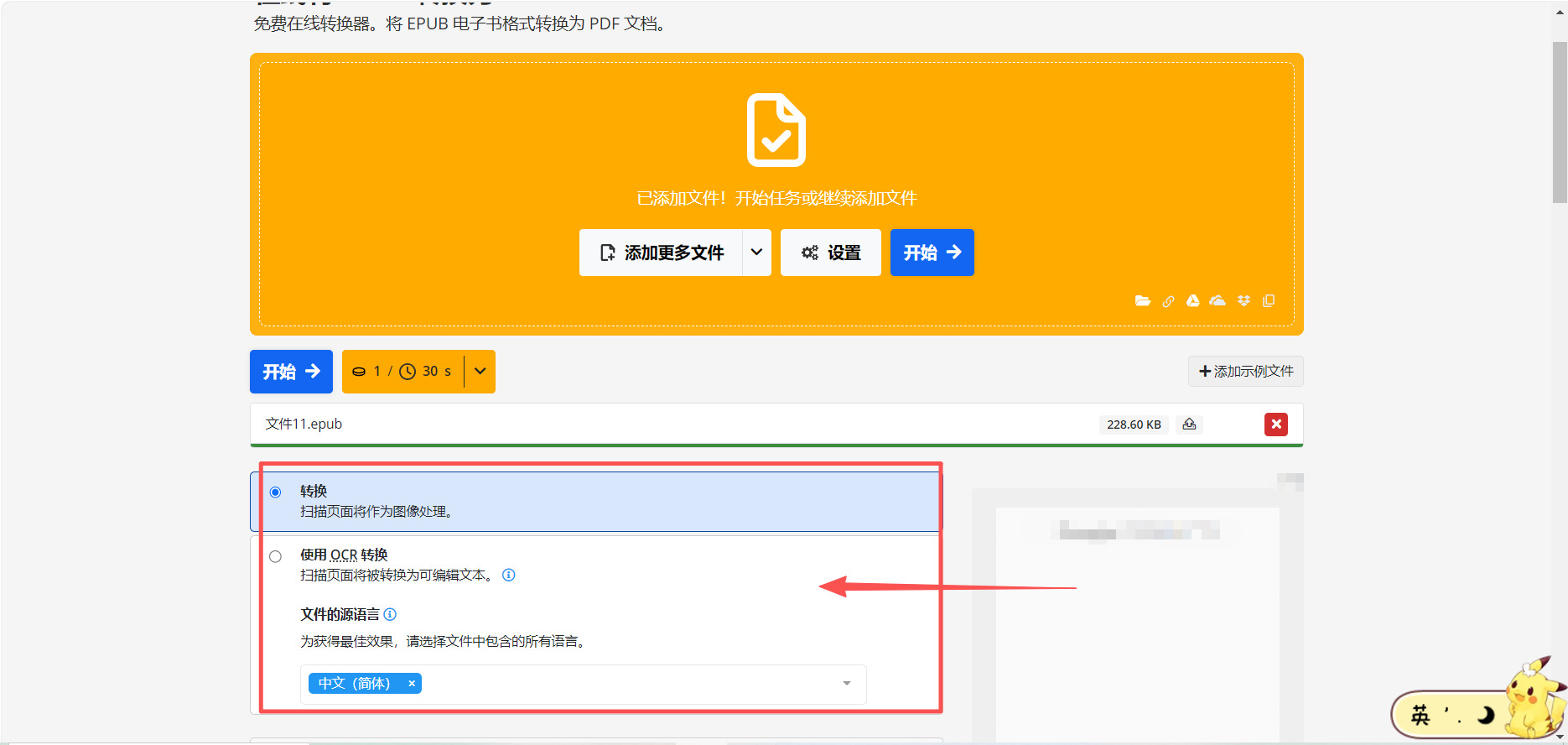Click the 228.60 KB file size label
Image resolution: width=1568 pixels, height=745 pixels.
1134,425
